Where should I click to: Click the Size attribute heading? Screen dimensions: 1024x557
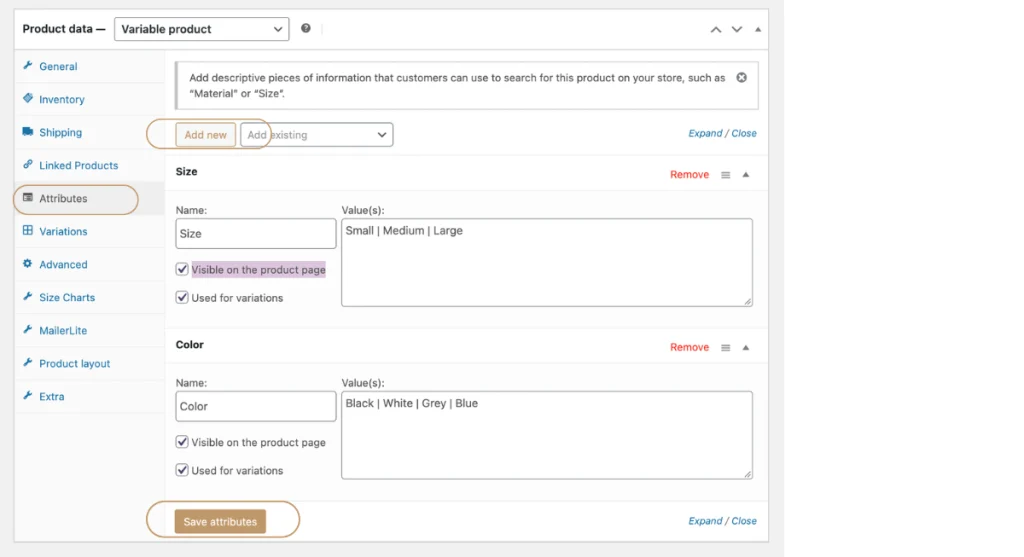point(186,171)
